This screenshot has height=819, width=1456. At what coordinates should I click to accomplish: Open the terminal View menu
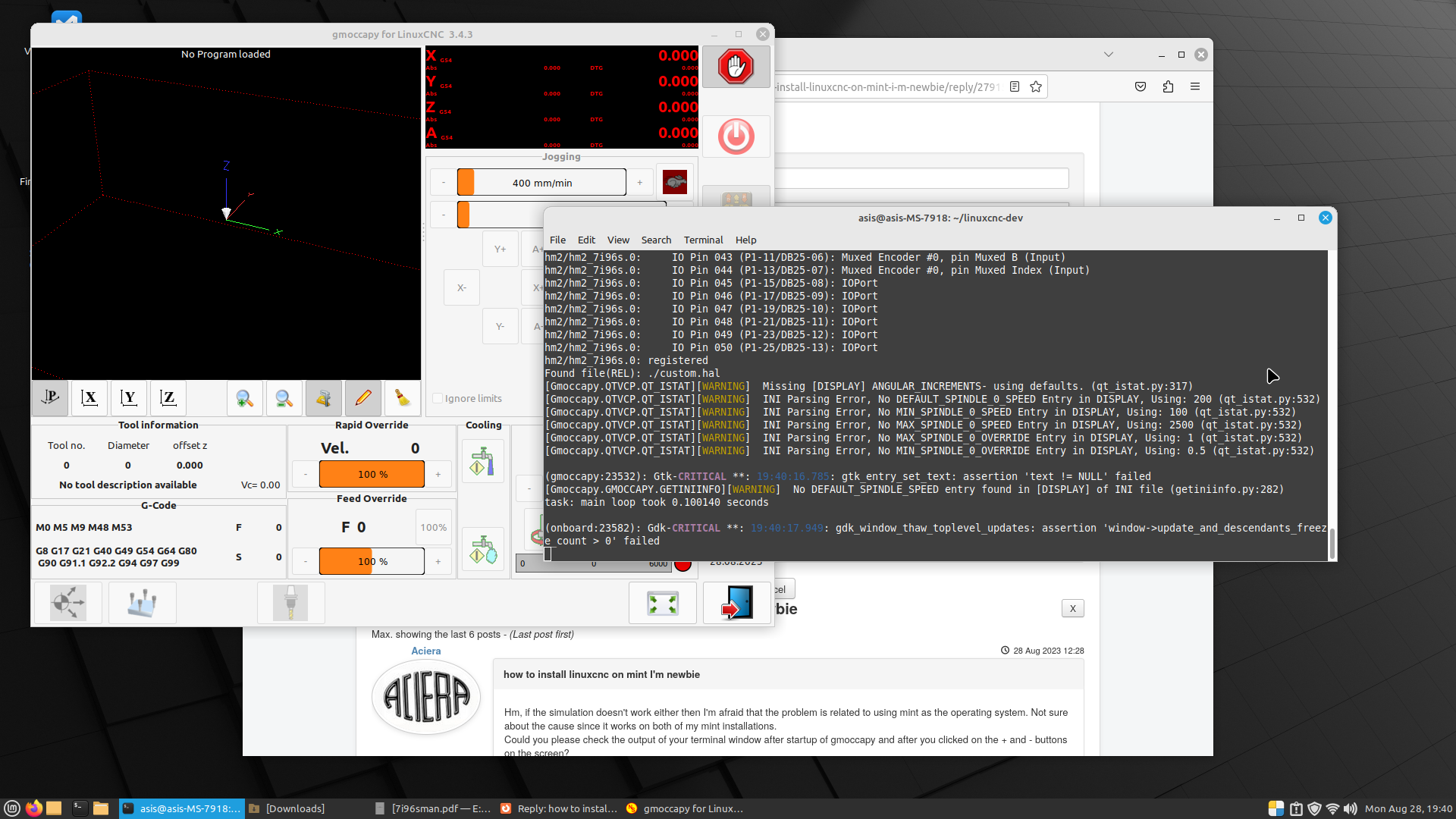click(x=618, y=240)
